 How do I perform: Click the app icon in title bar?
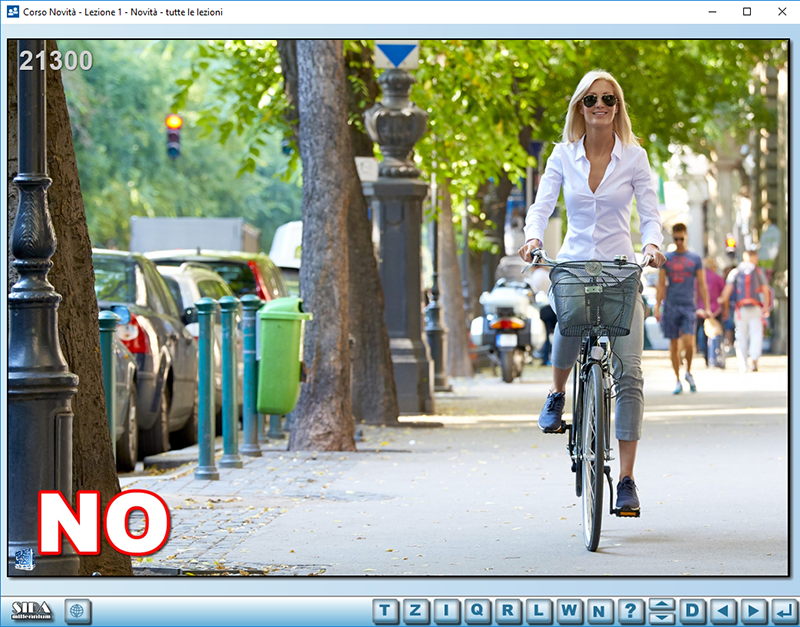(x=11, y=12)
